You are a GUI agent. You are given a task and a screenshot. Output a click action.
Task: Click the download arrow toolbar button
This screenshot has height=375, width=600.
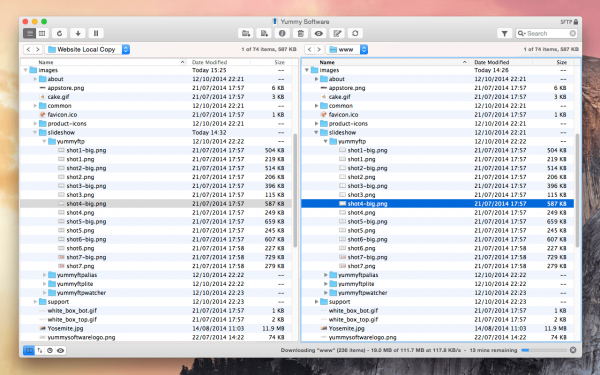pyautogui.click(x=78, y=33)
